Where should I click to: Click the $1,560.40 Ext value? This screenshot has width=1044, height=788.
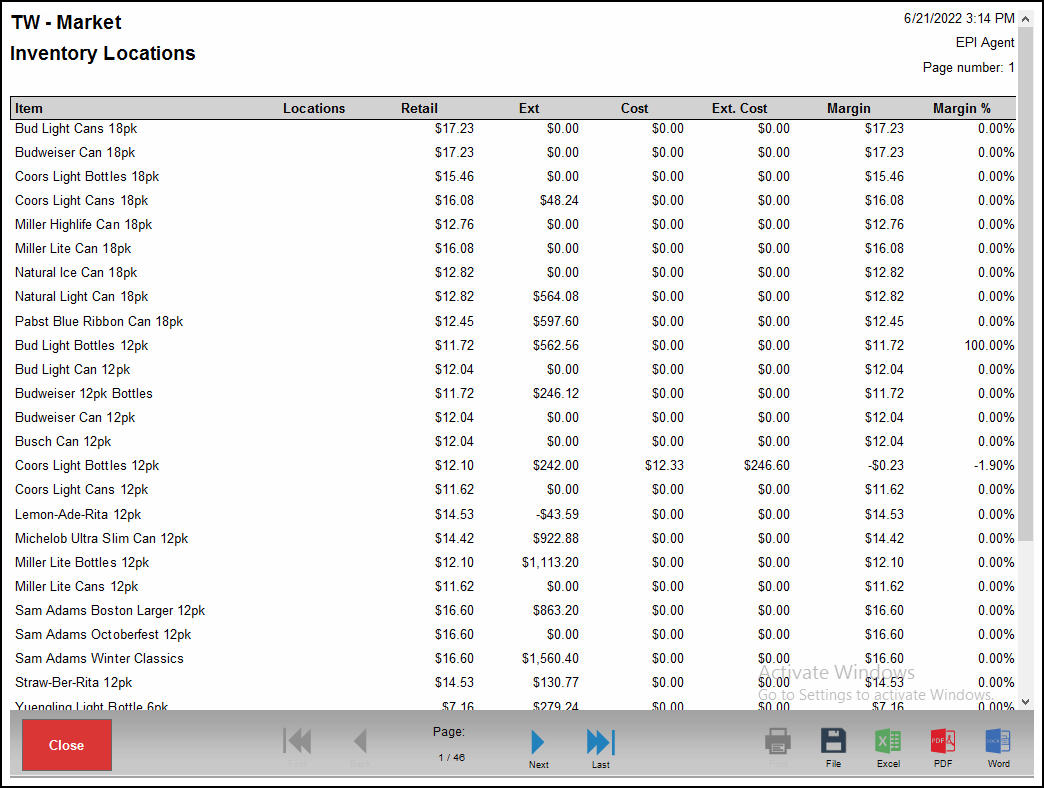tap(551, 658)
